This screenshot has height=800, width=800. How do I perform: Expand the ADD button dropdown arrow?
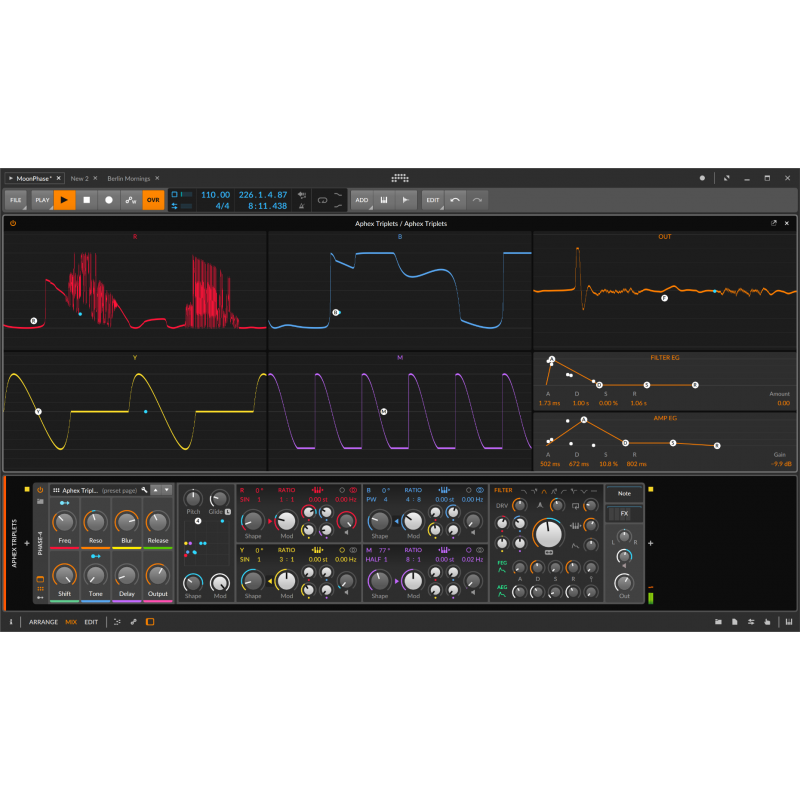(373, 207)
